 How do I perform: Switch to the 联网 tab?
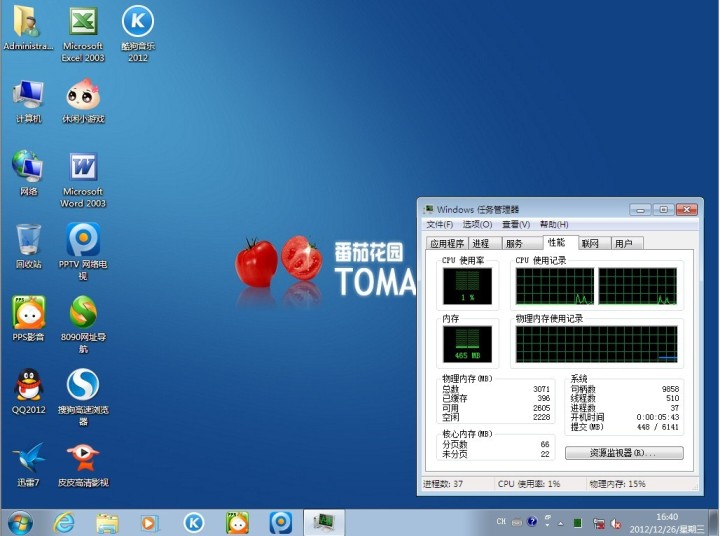tap(590, 243)
